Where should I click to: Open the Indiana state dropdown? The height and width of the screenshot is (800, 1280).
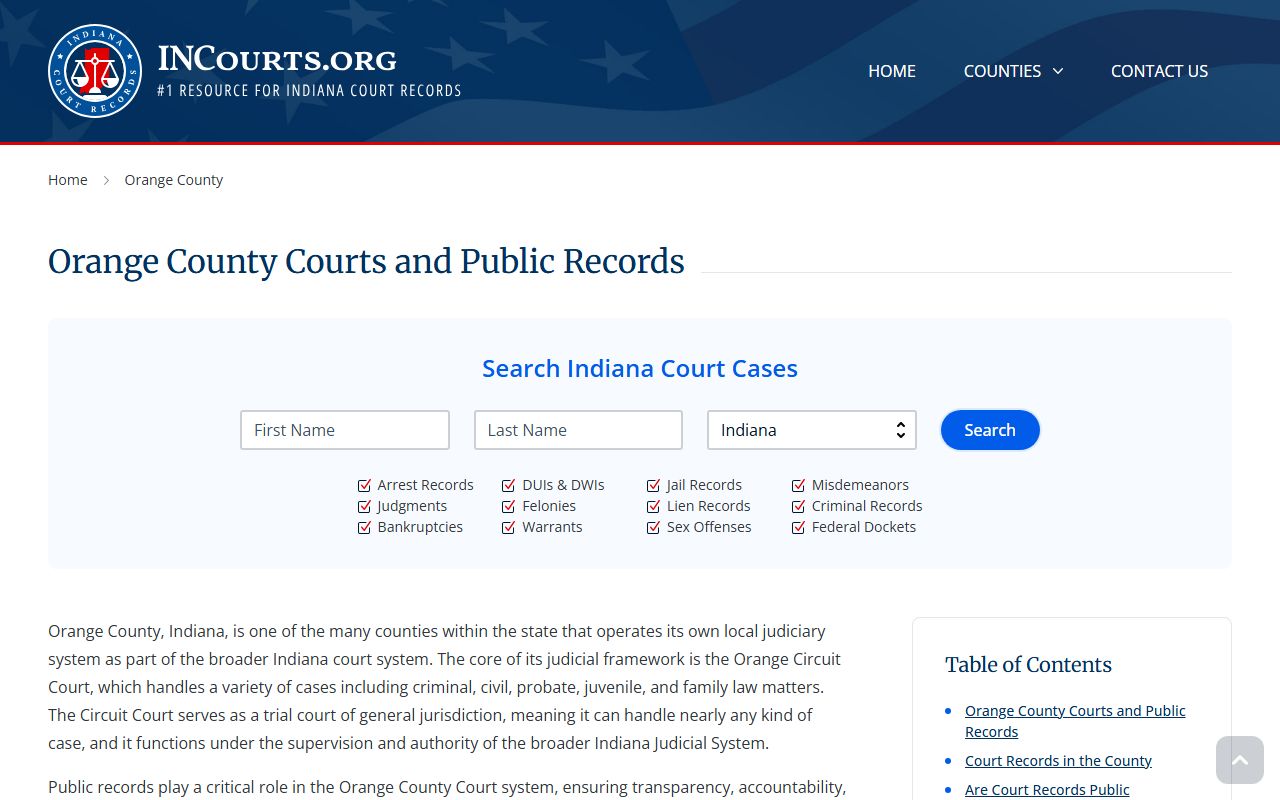click(812, 430)
